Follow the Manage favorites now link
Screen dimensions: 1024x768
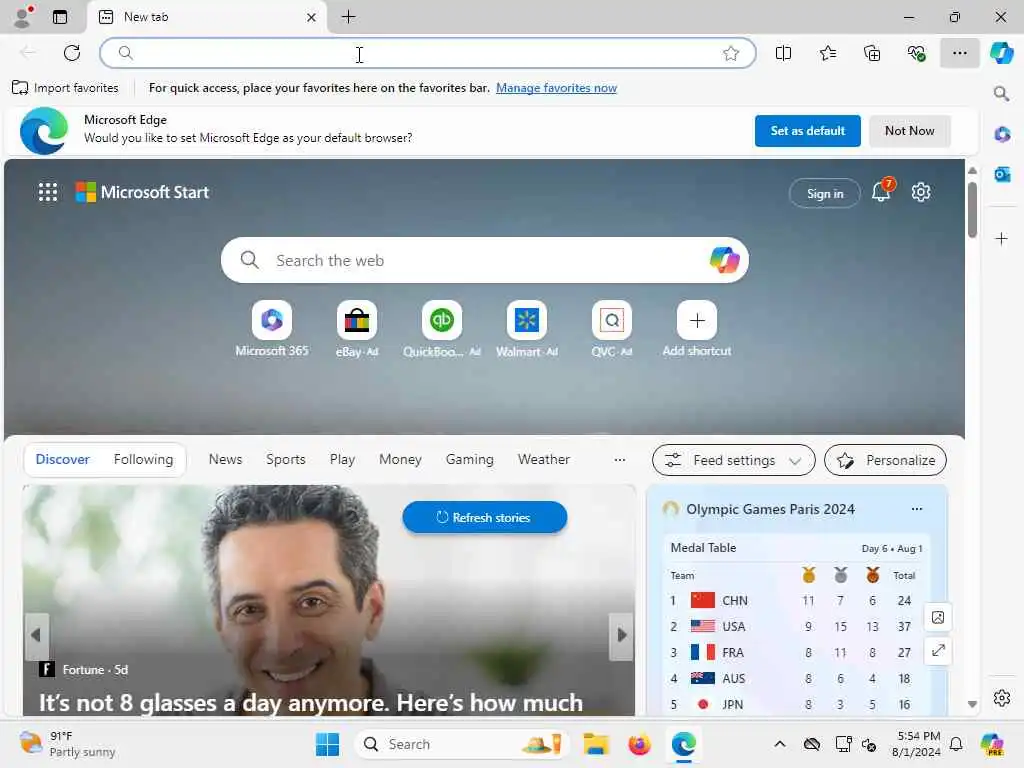(556, 88)
